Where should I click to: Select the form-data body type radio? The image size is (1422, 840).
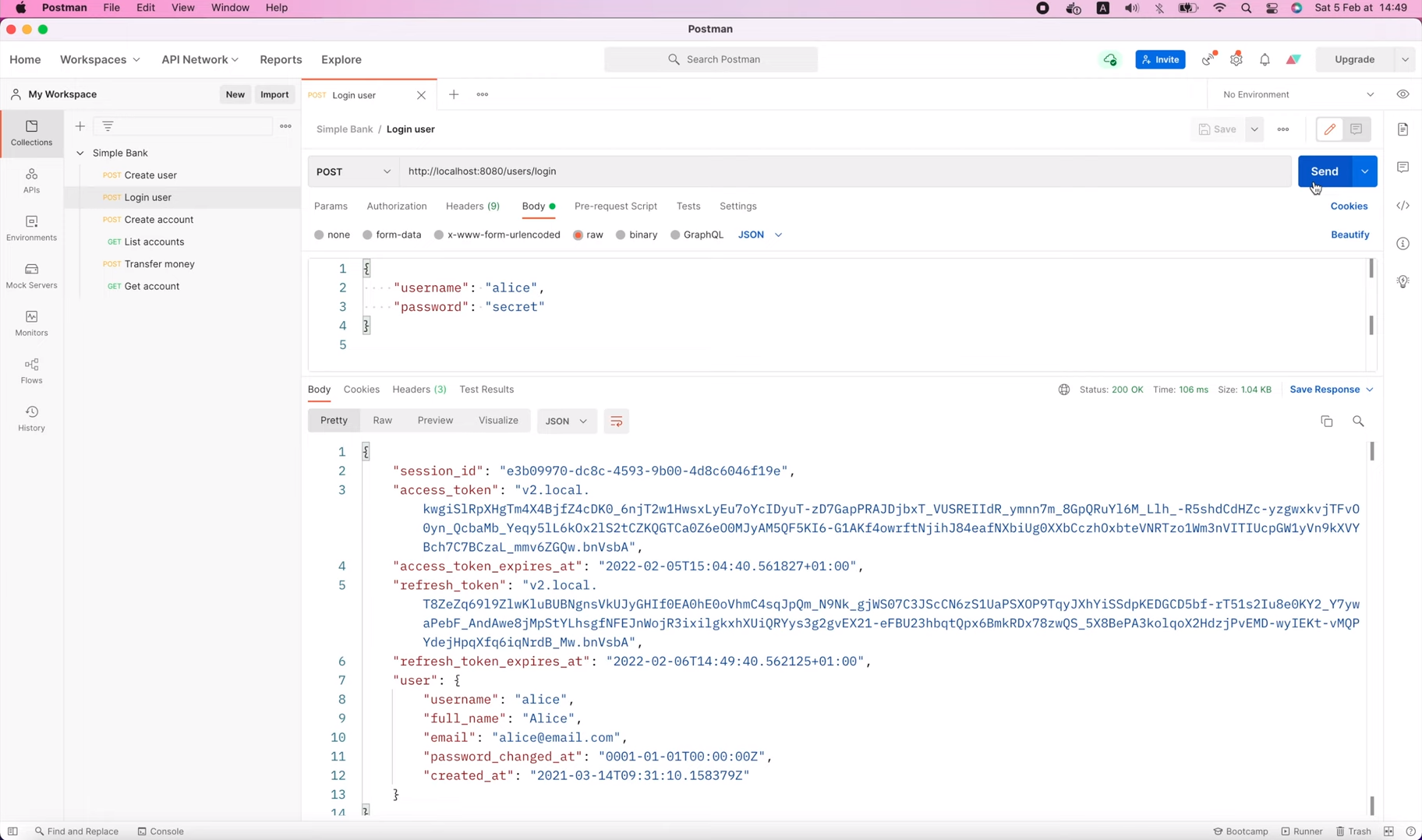[367, 235]
